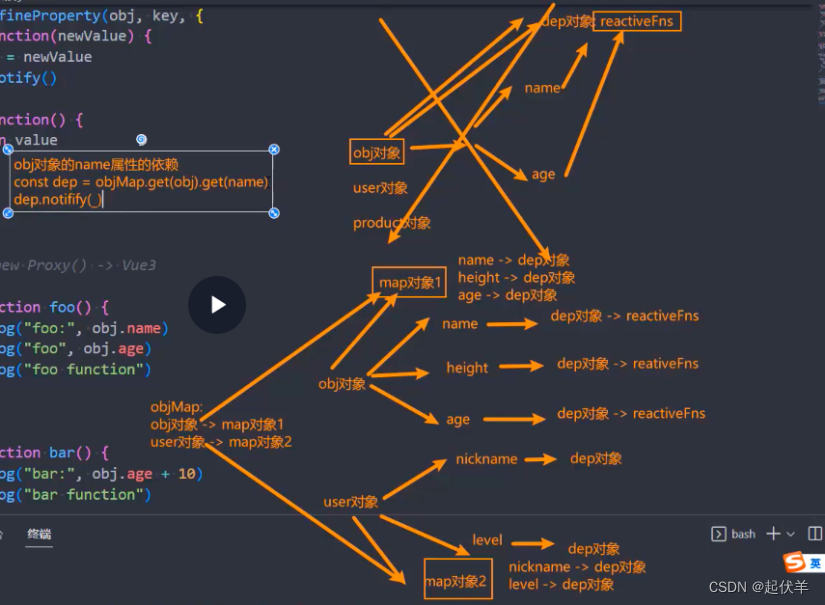Click the code line 'ction foo() {'
This screenshot has width=825, height=605.
click(54, 307)
